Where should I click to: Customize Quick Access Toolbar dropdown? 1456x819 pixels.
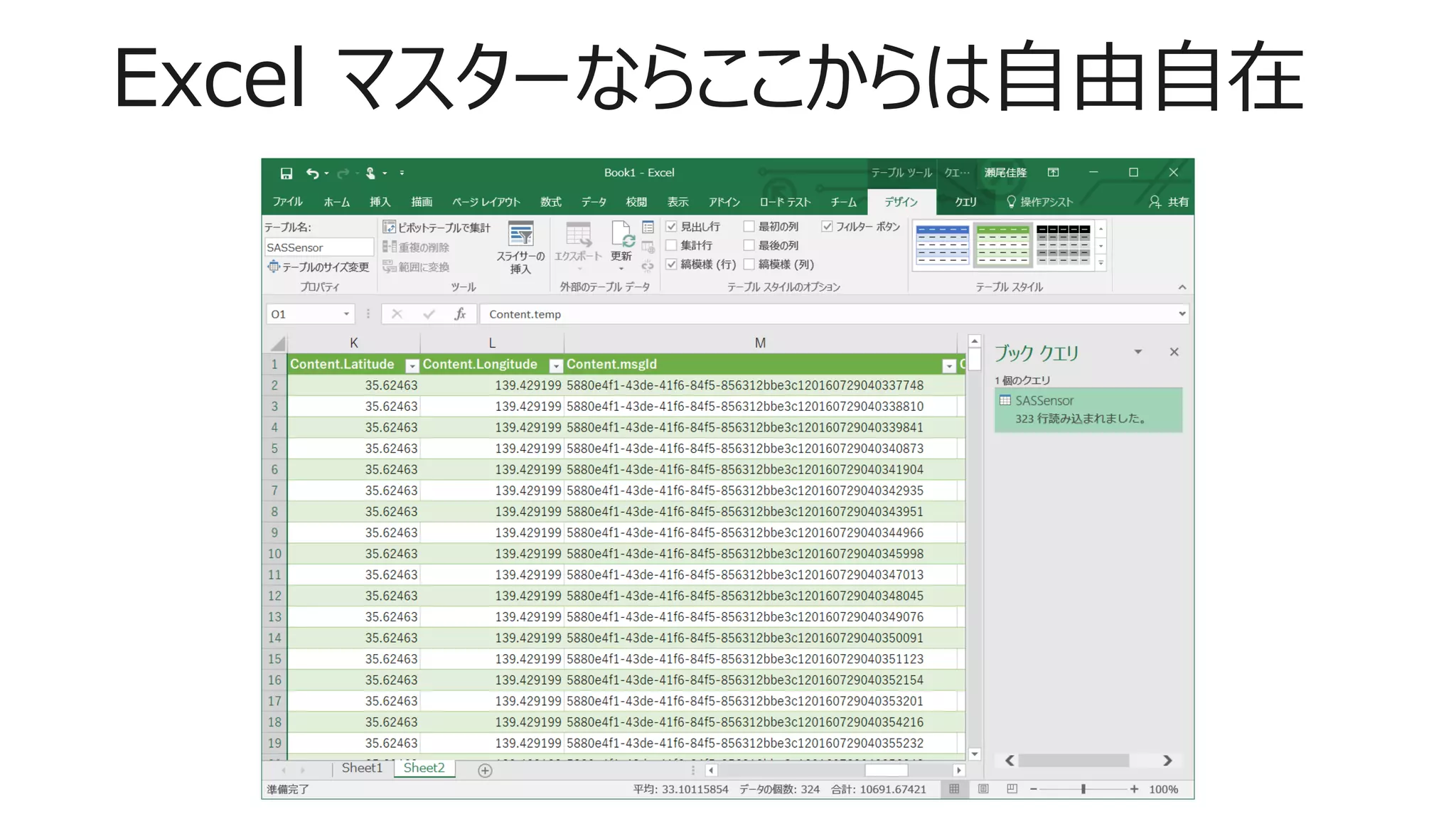coord(402,173)
